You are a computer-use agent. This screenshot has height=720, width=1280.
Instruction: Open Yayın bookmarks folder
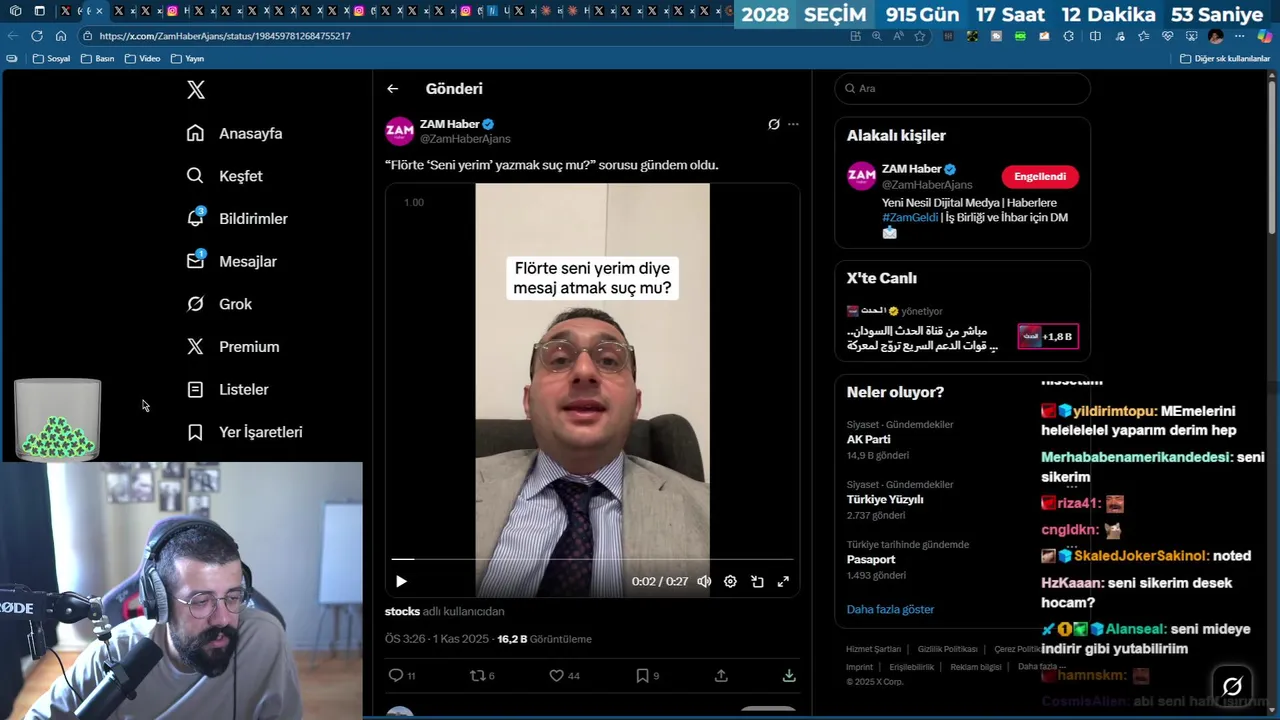[x=187, y=59]
